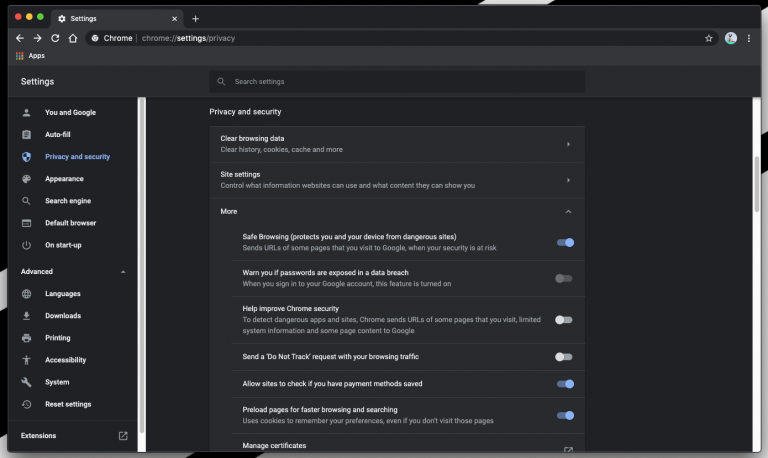Click the Search settings field
Image resolution: width=768 pixels, height=458 pixels.
tap(400, 81)
